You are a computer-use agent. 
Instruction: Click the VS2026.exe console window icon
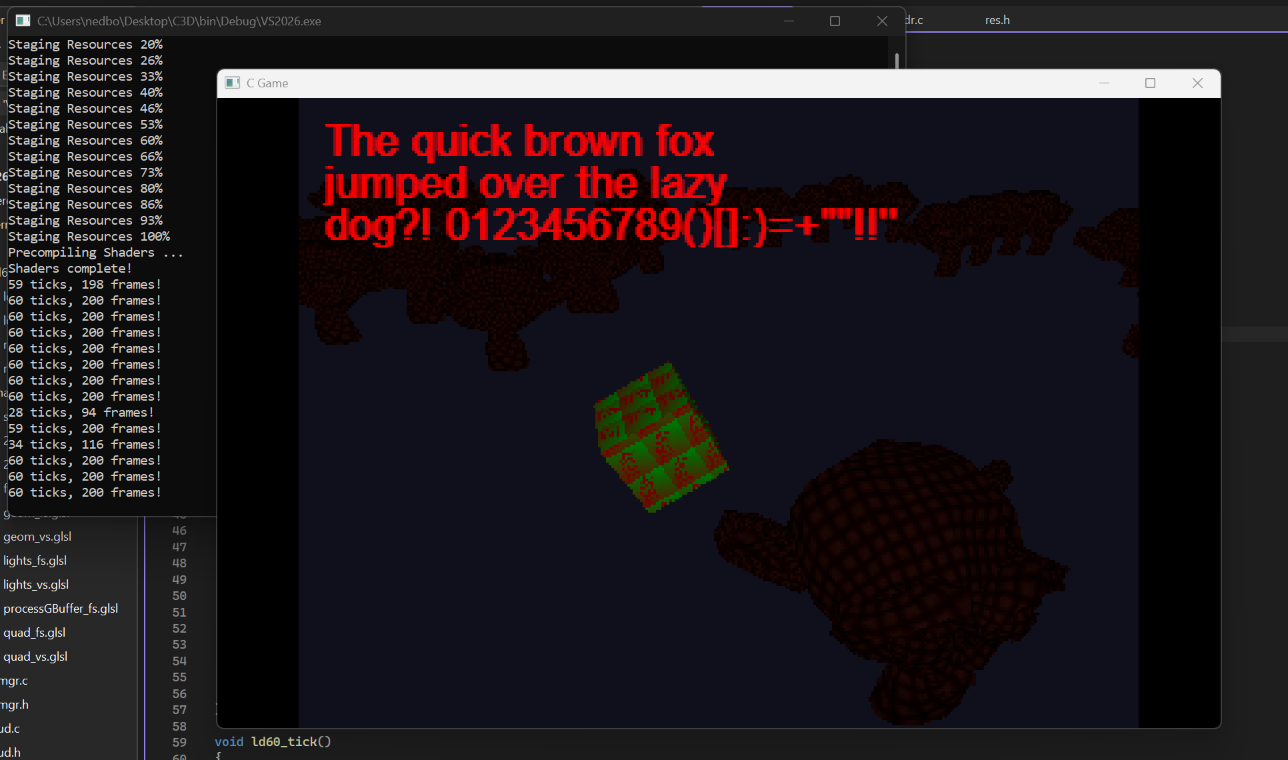22,21
